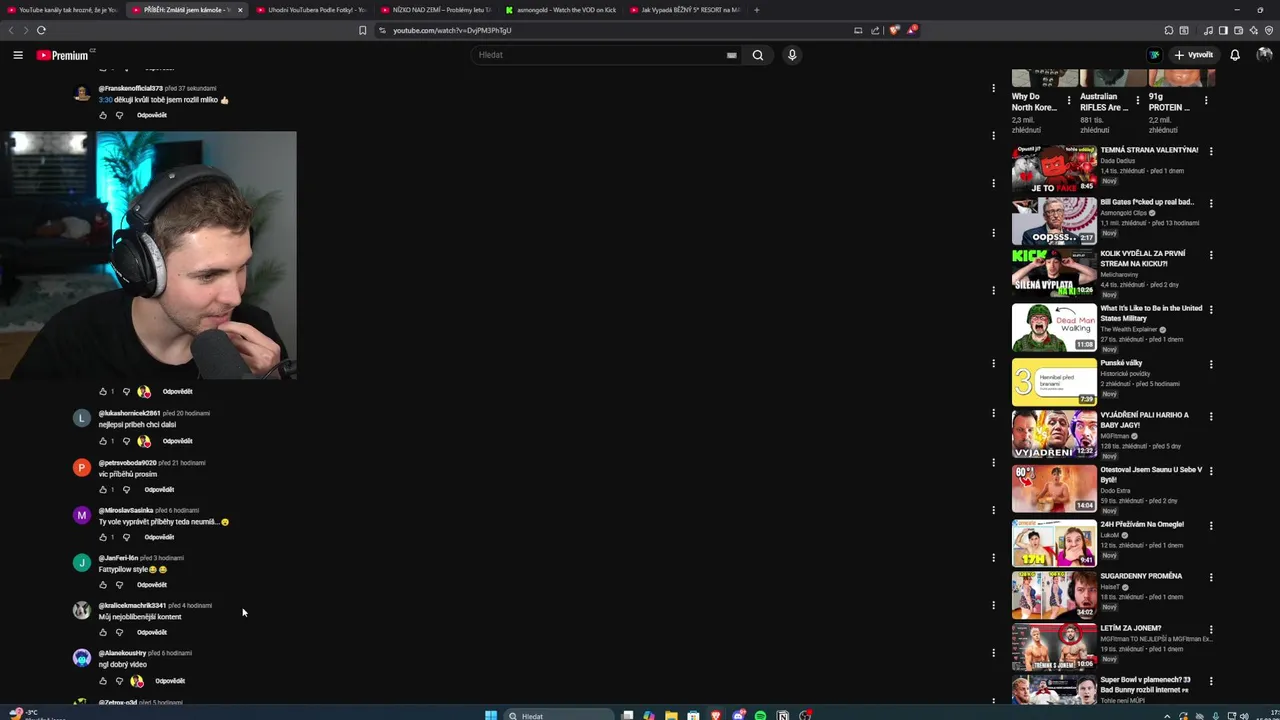1280x720 pixels.
Task: Reply to JanFeri-l6n via Odpovědět
Action: (x=152, y=585)
